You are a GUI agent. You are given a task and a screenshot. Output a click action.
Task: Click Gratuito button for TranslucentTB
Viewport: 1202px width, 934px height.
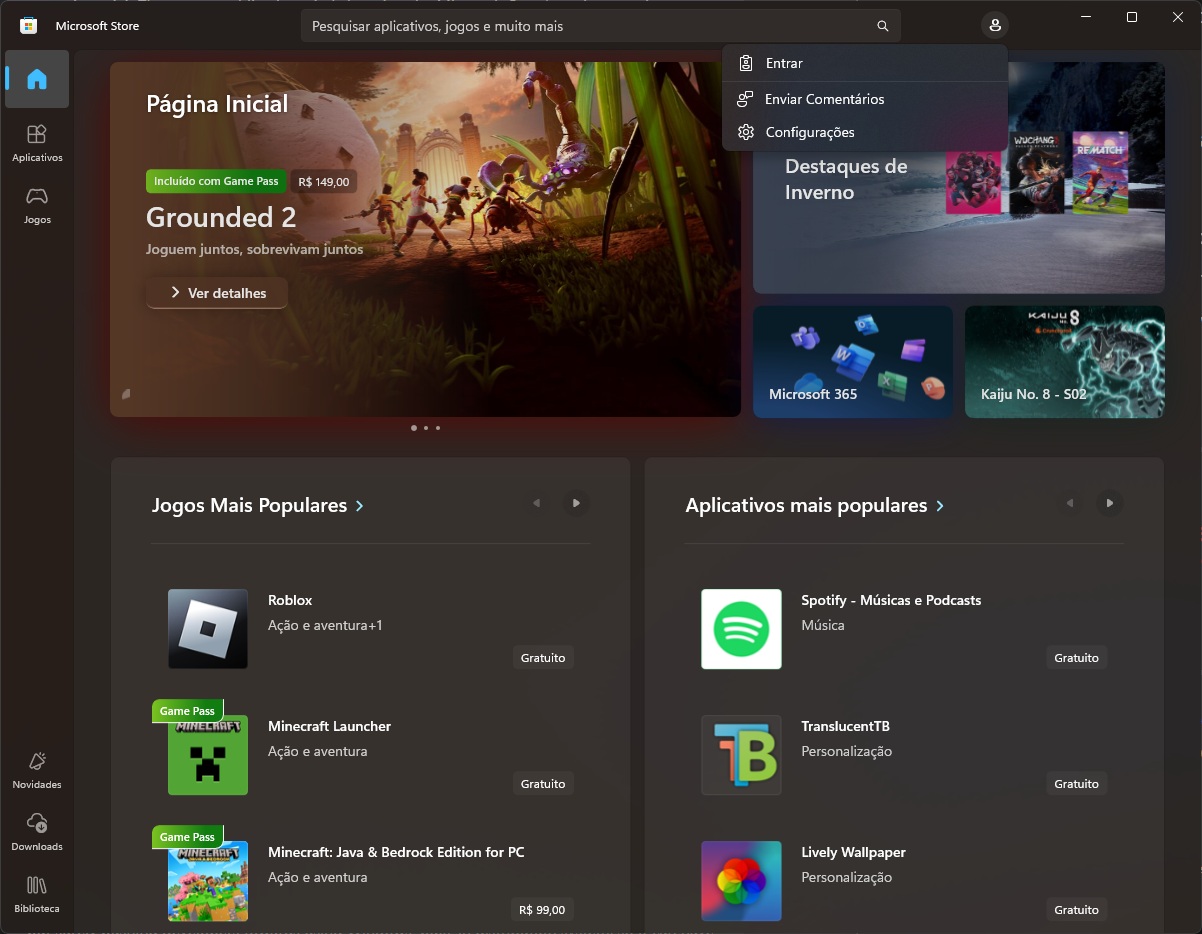pyautogui.click(x=1077, y=784)
